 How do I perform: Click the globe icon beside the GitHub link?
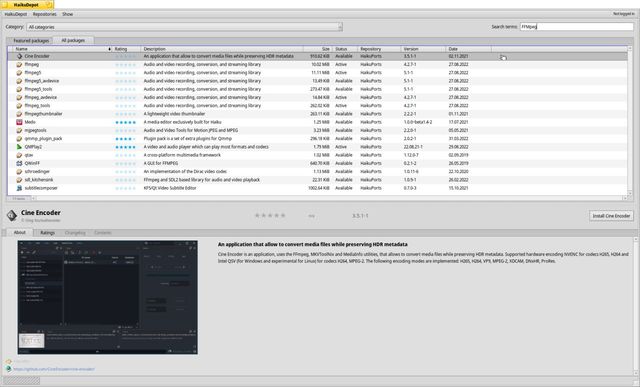9,369
